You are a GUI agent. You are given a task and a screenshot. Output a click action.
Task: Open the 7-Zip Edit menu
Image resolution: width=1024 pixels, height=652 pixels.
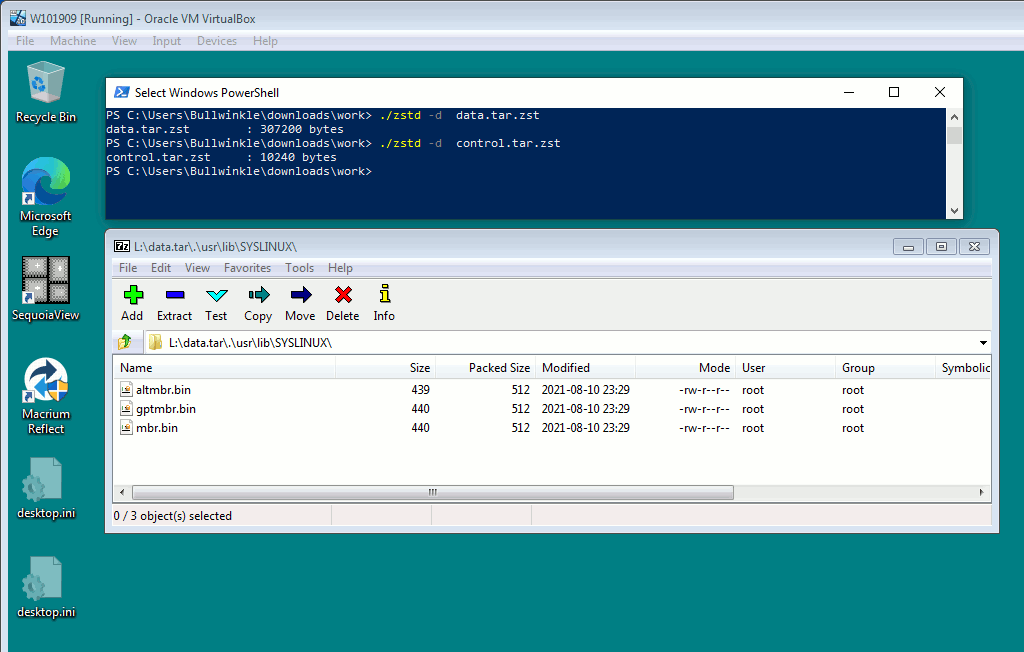tap(161, 268)
